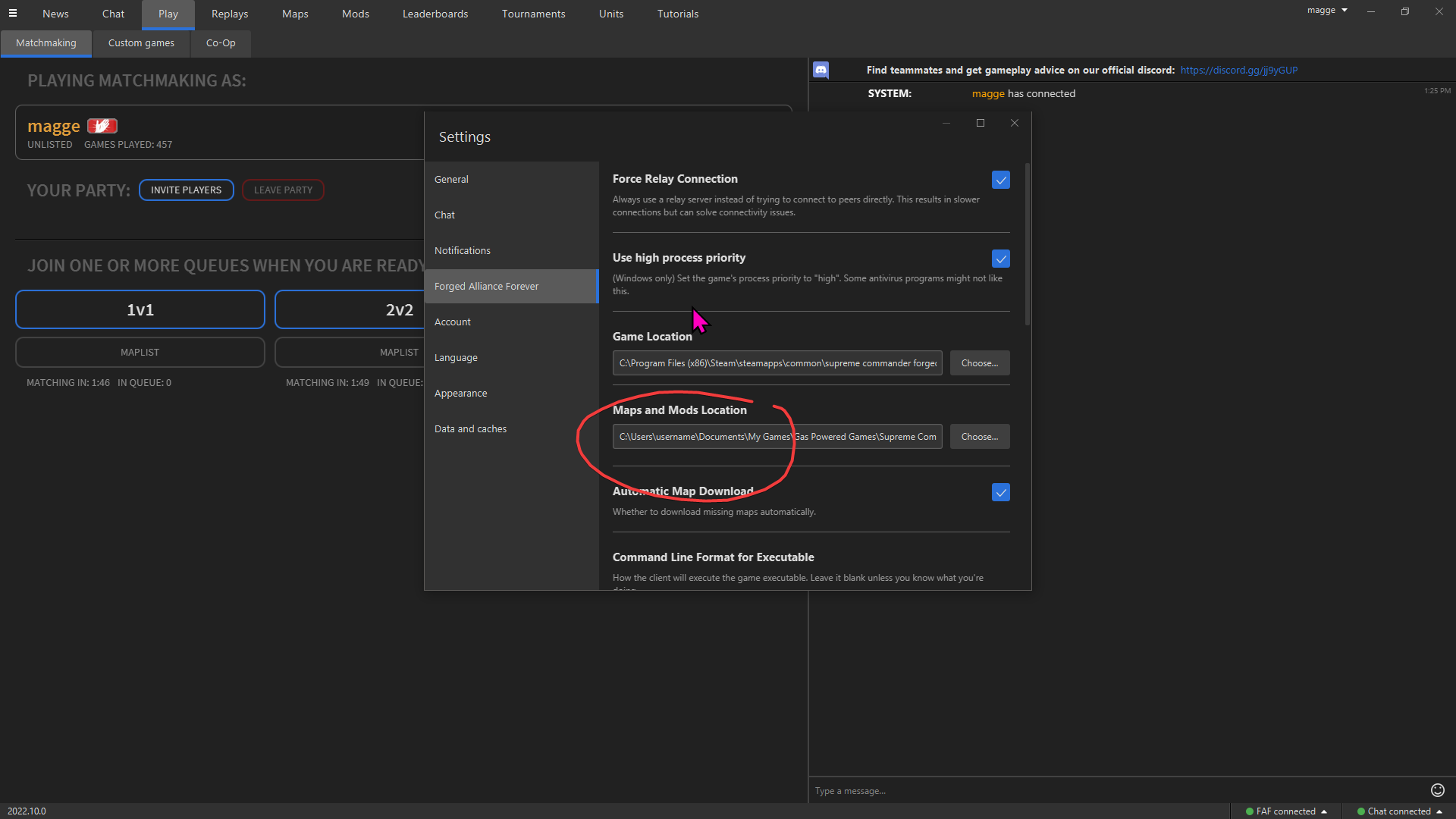Open Maplist under 1v1 queue

(140, 353)
